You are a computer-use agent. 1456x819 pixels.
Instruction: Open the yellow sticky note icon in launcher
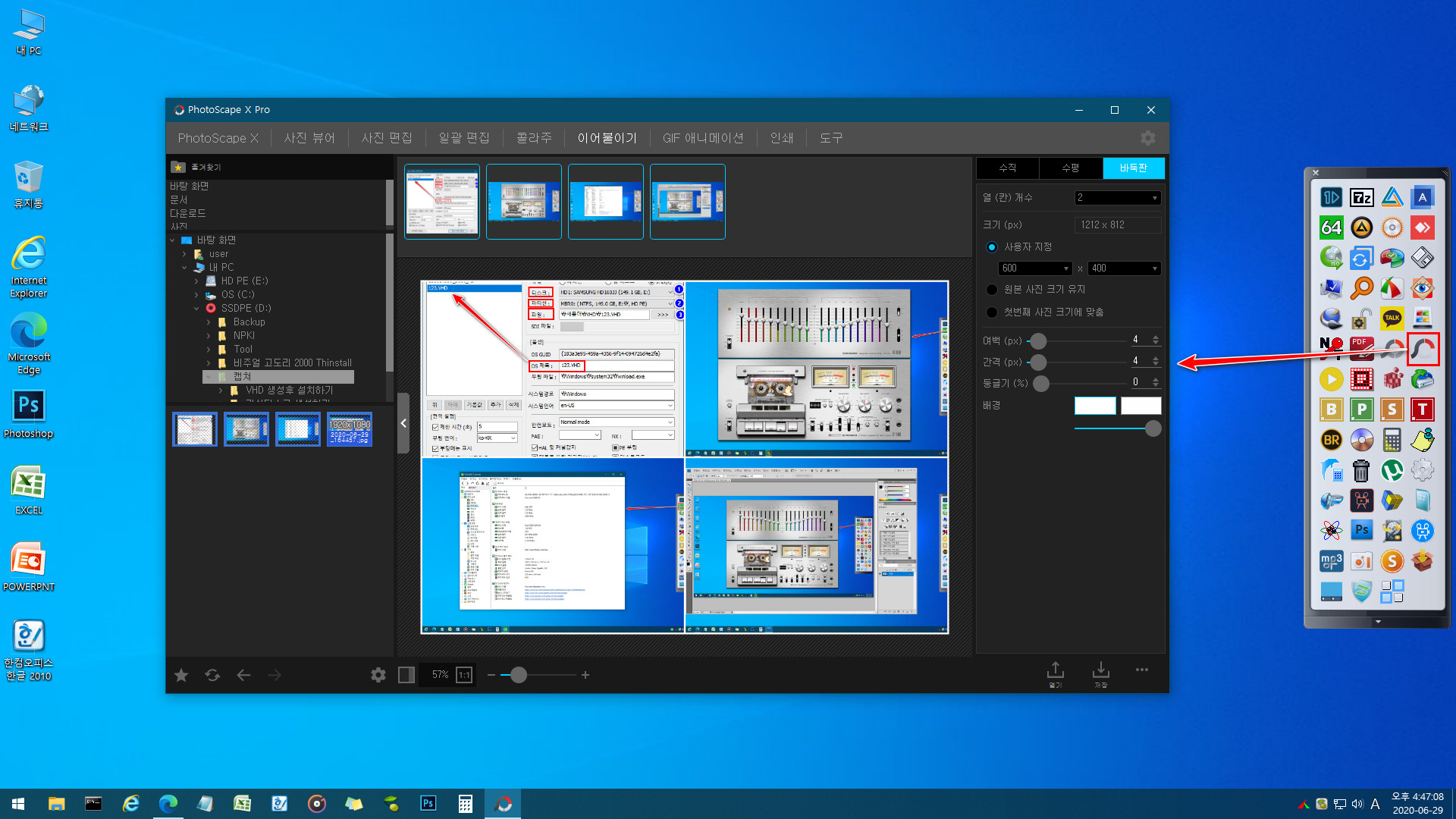coord(1423,440)
